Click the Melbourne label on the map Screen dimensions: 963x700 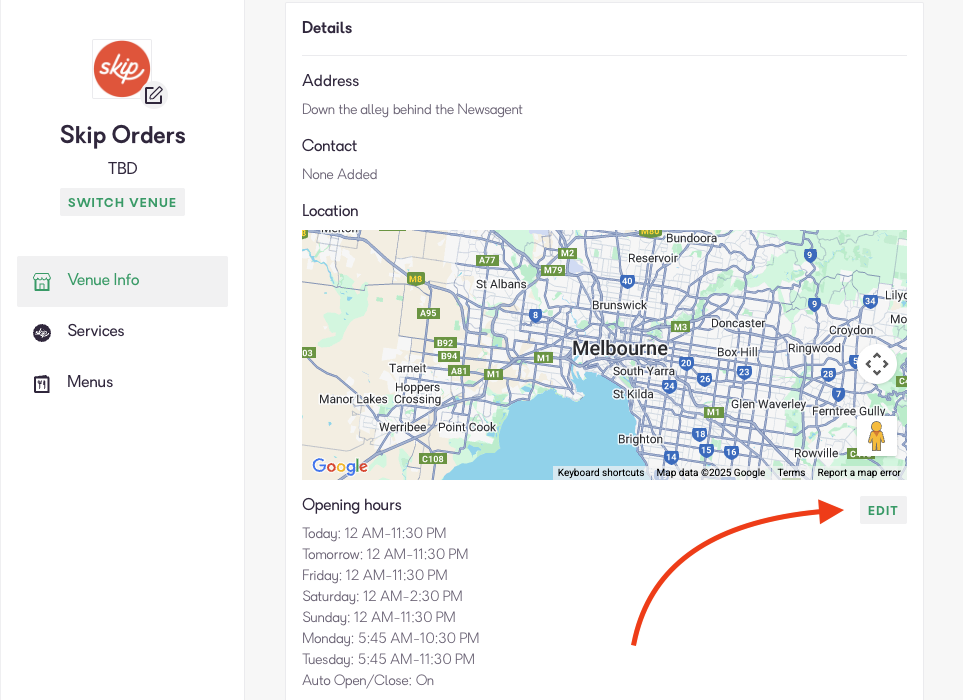pyautogui.click(x=619, y=349)
